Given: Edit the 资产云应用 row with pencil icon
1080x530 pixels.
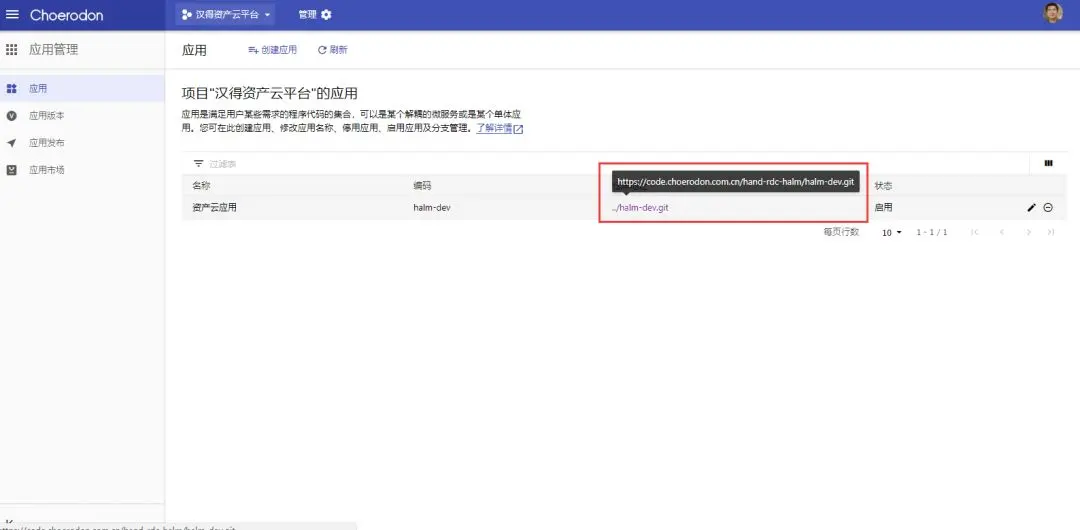Looking at the screenshot, I should pyautogui.click(x=1031, y=207).
